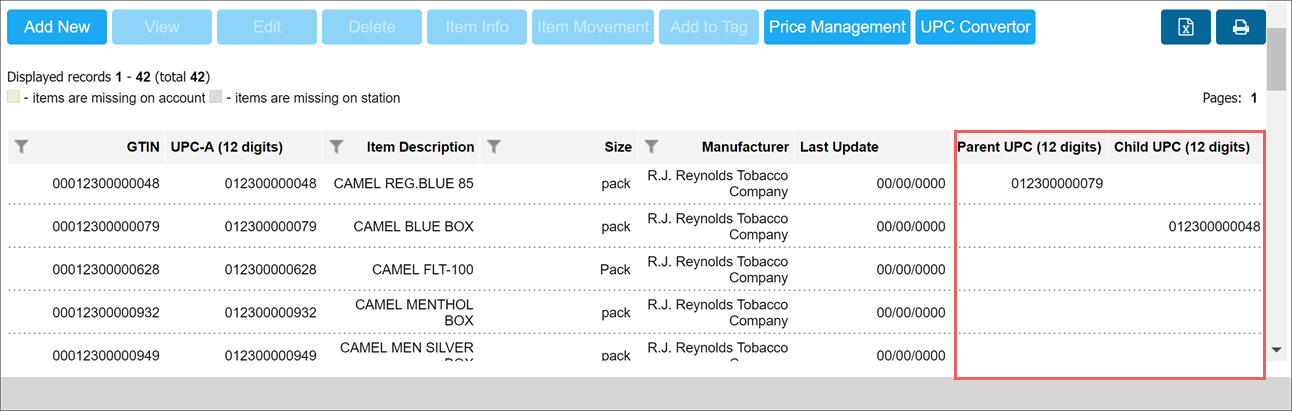
Task: Print the list using the printer icon
Action: tap(1241, 27)
